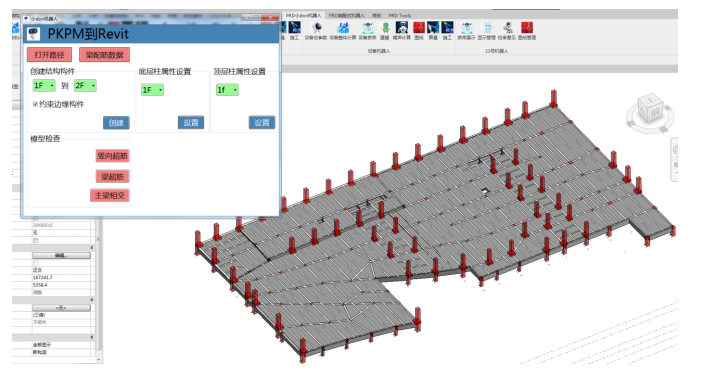Expand the 2F end floor dropdown
The width and height of the screenshot is (711, 377).
(85, 85)
